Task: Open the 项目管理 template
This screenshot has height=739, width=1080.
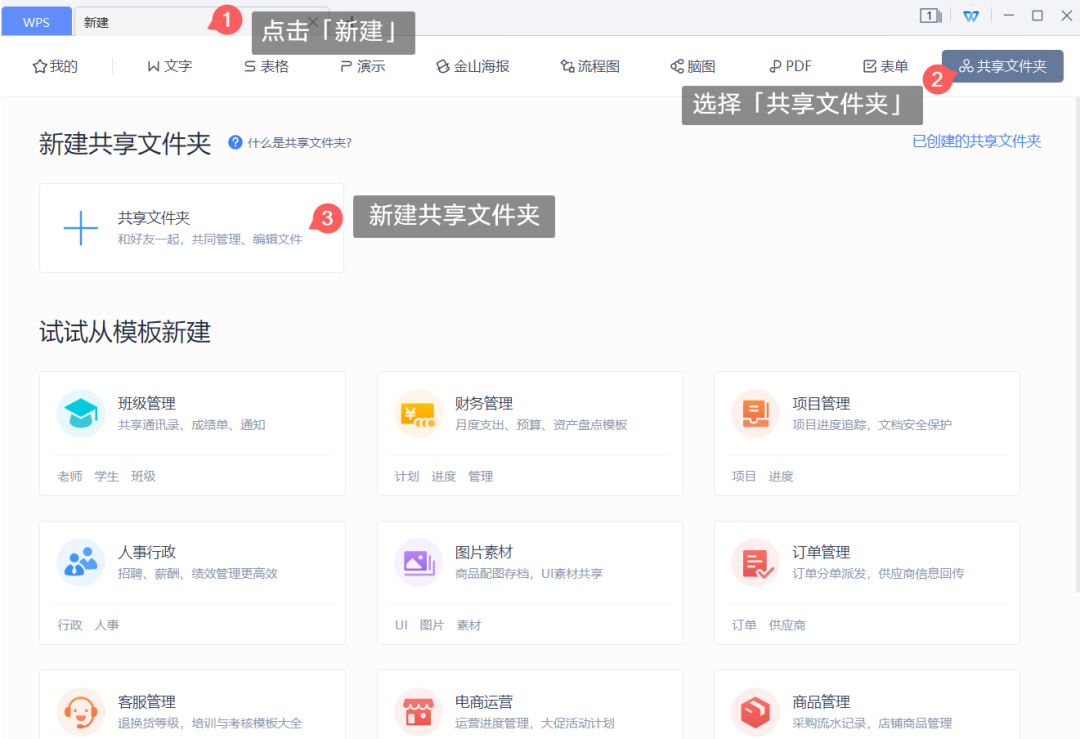Action: 866,433
